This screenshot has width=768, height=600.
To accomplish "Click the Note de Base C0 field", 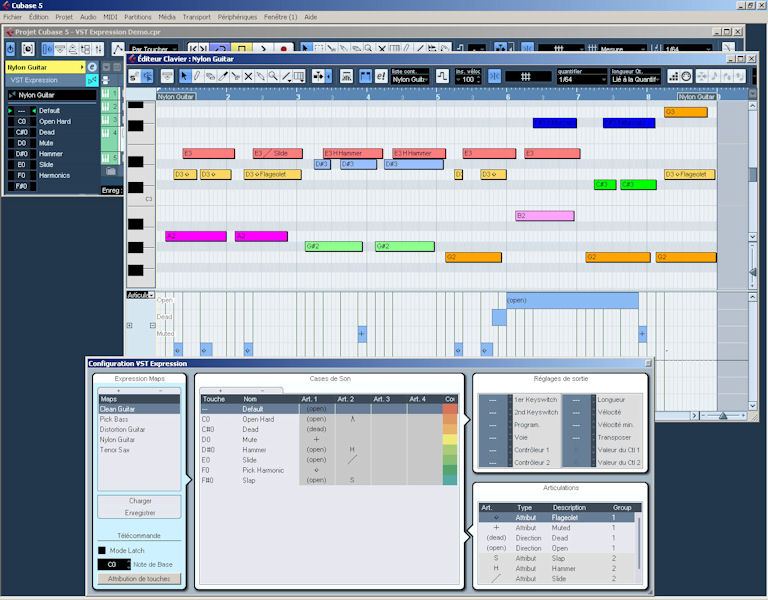I will 114,565.
